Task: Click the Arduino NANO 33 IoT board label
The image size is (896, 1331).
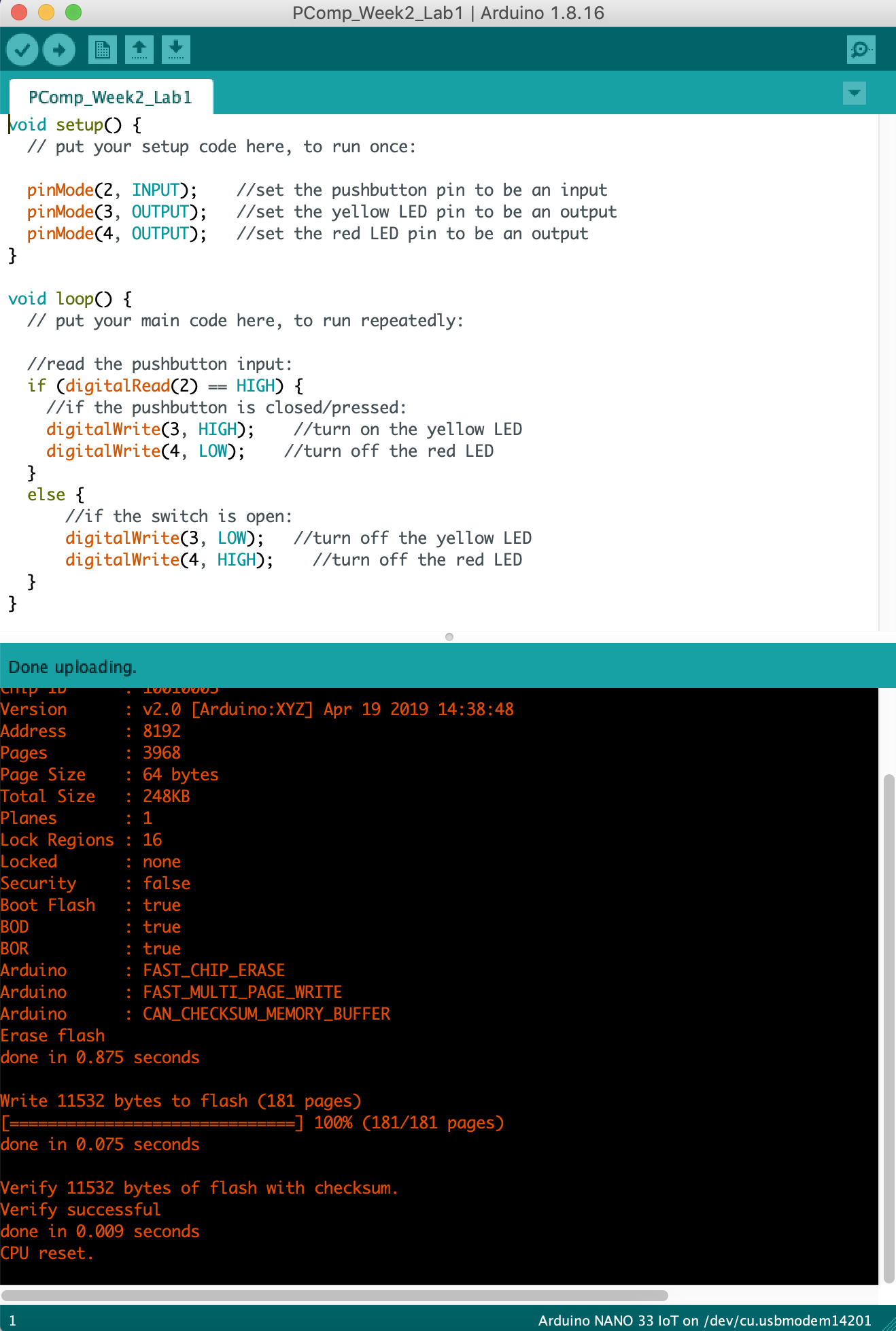Action: [x=704, y=1320]
